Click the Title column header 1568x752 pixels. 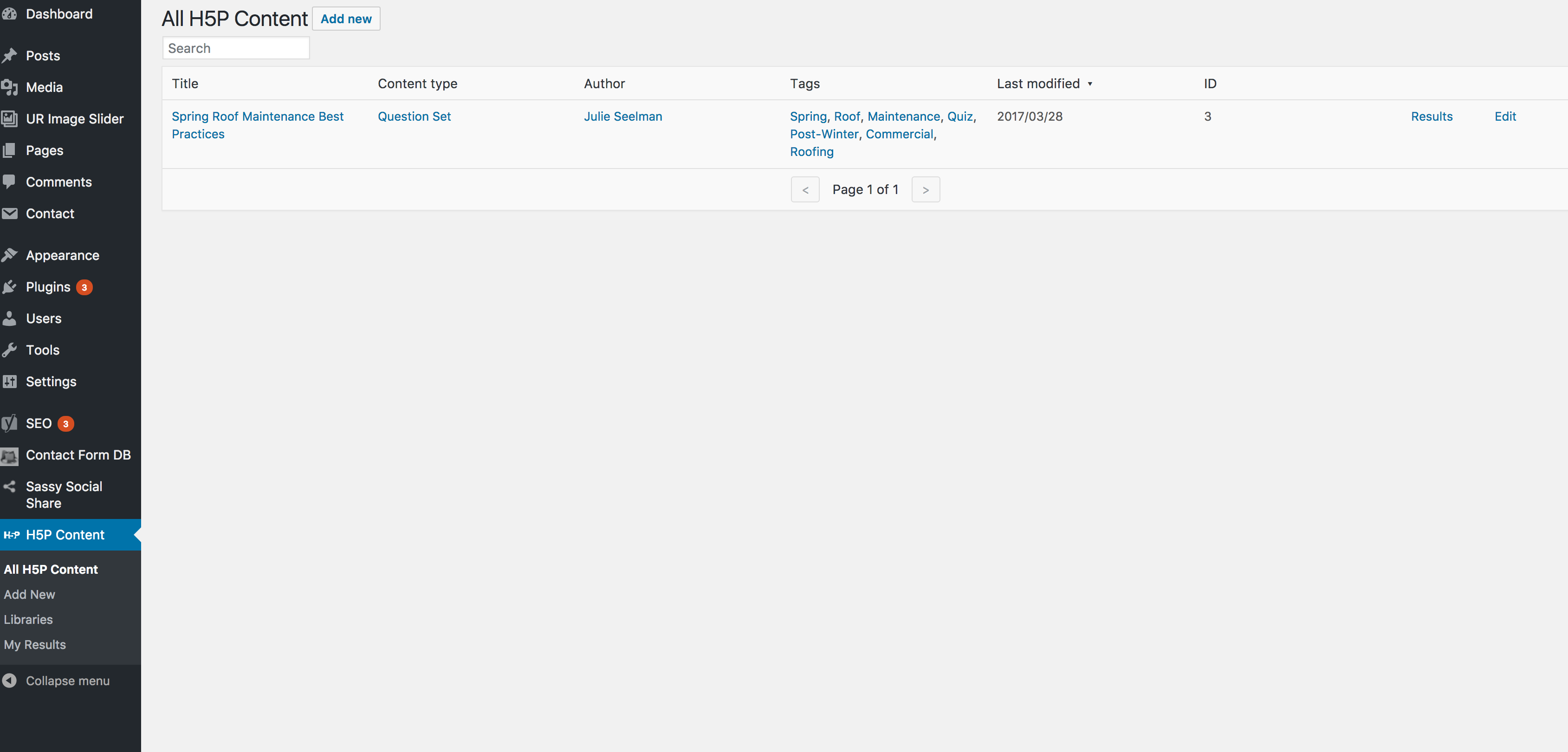coord(185,84)
